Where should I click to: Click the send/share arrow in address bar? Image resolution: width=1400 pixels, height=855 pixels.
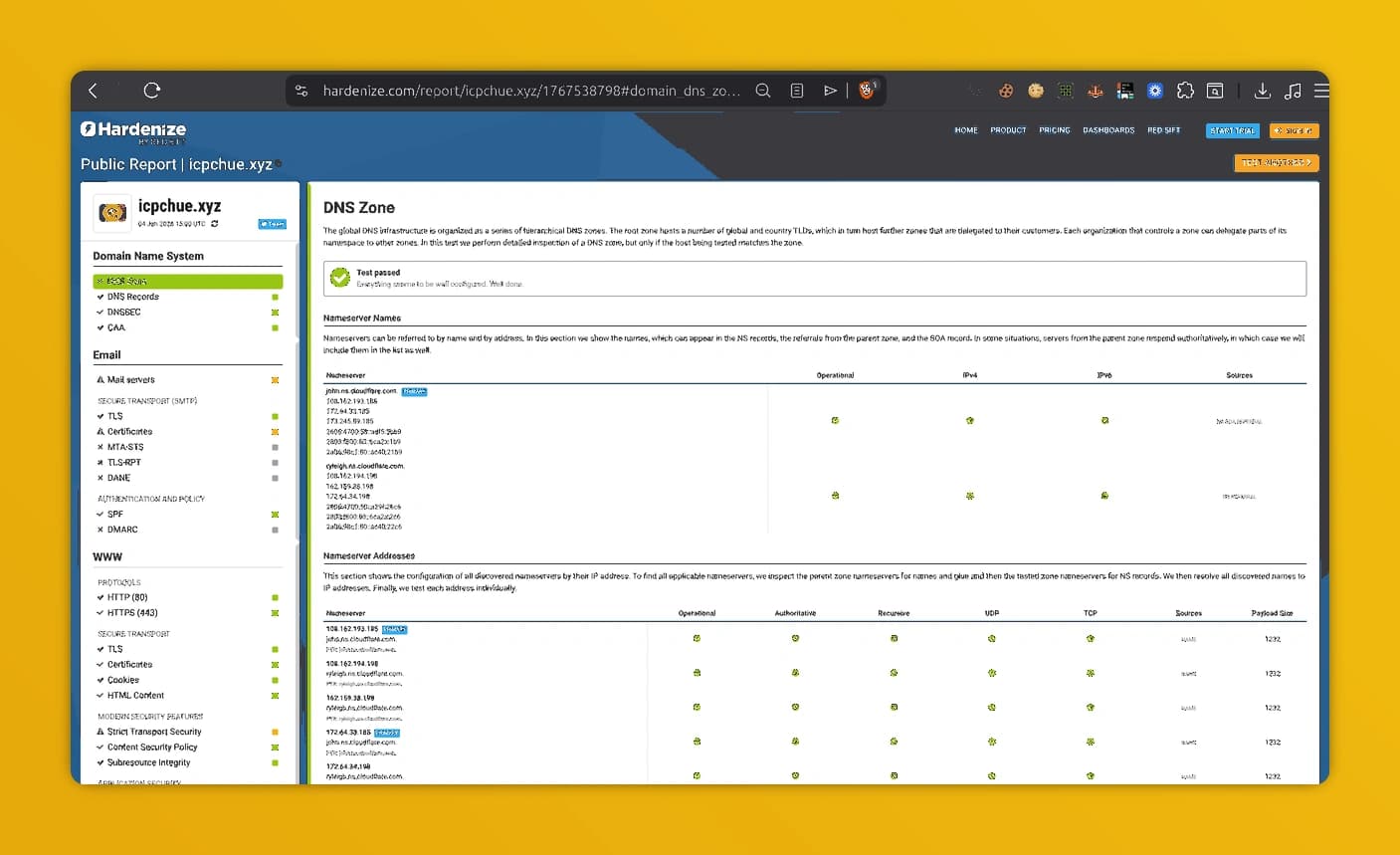(x=830, y=91)
